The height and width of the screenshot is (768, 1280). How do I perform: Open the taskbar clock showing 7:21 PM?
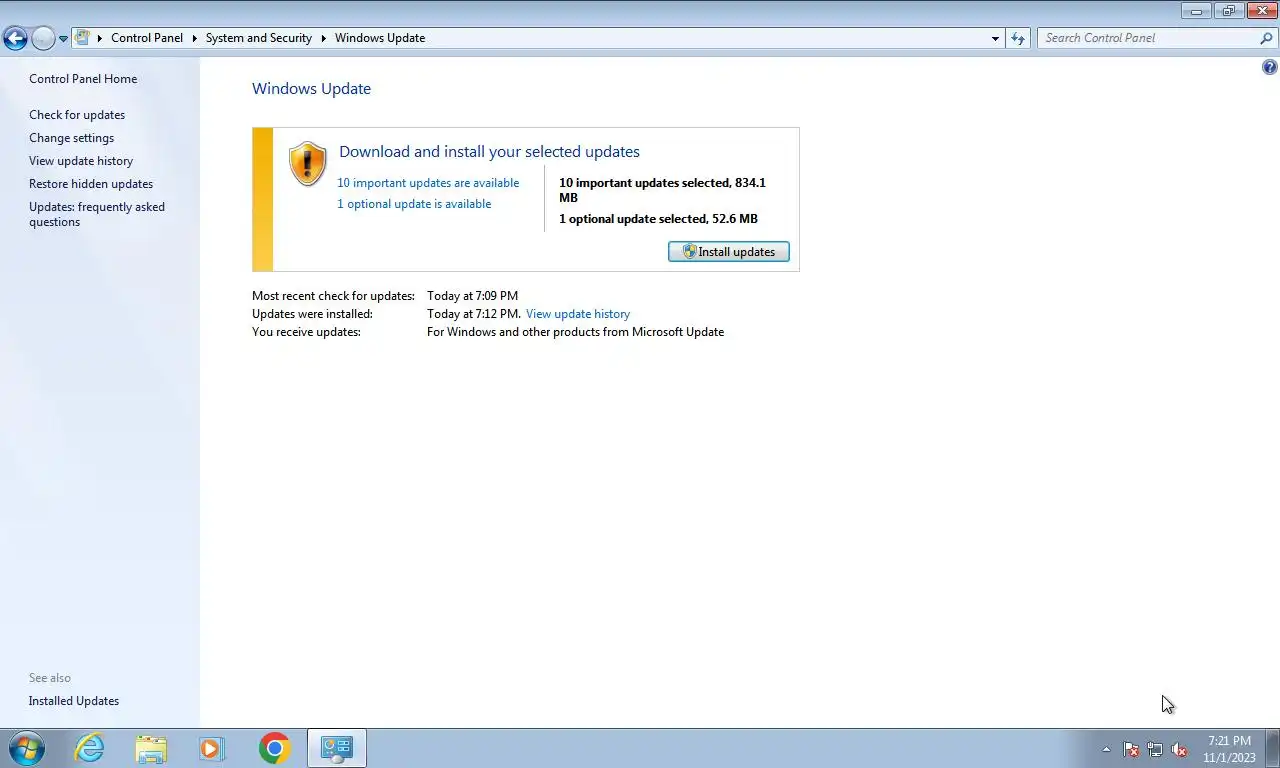1229,749
